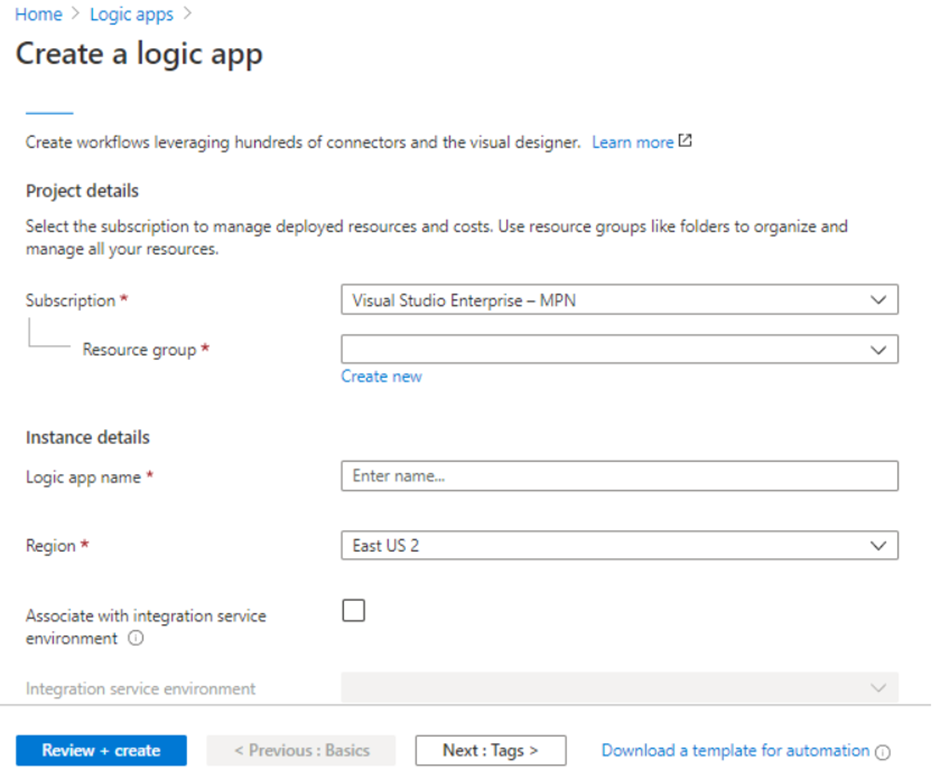940x769 pixels.
Task: Click info icon next to integration service environment
Action: point(136,638)
